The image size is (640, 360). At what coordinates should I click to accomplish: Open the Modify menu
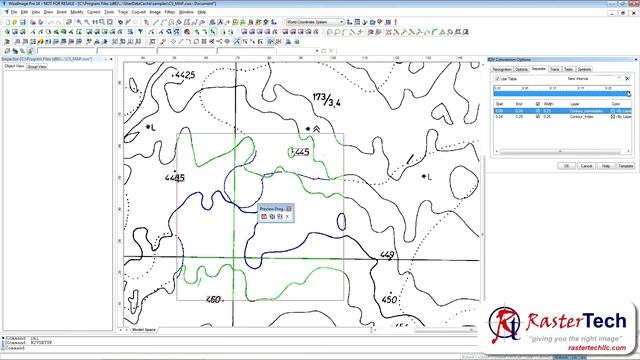pyautogui.click(x=77, y=12)
